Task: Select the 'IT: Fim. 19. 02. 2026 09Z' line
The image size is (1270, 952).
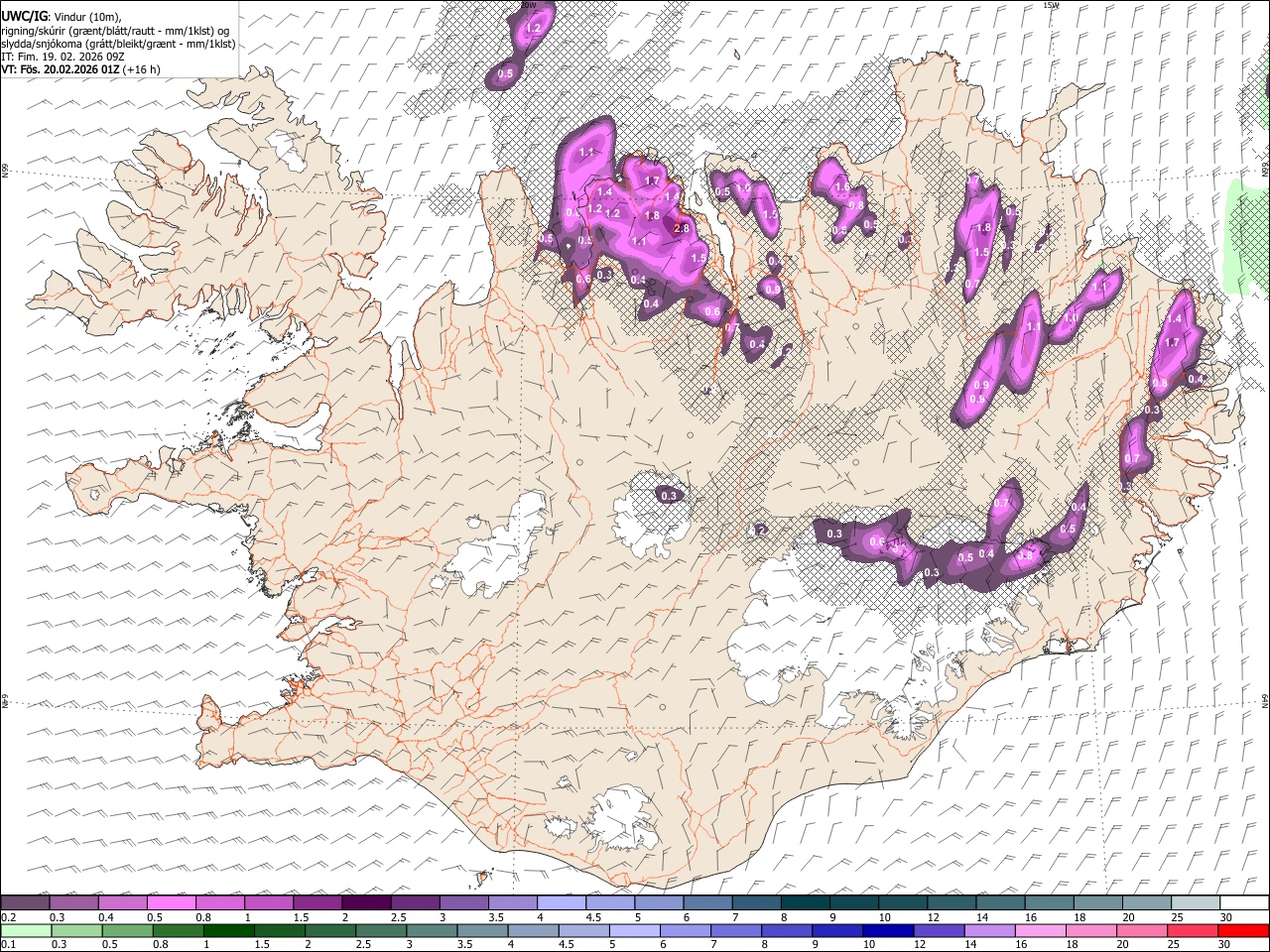Action: pyautogui.click(x=63, y=57)
